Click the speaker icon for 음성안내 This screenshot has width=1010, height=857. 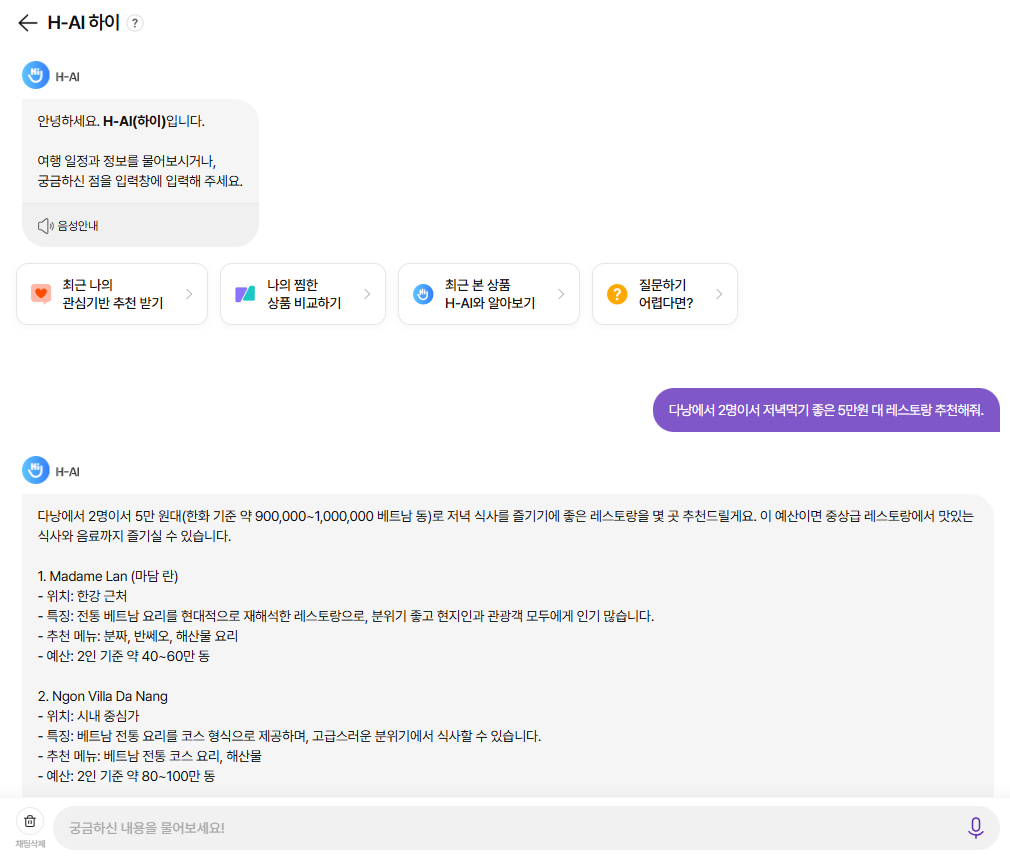(45, 226)
